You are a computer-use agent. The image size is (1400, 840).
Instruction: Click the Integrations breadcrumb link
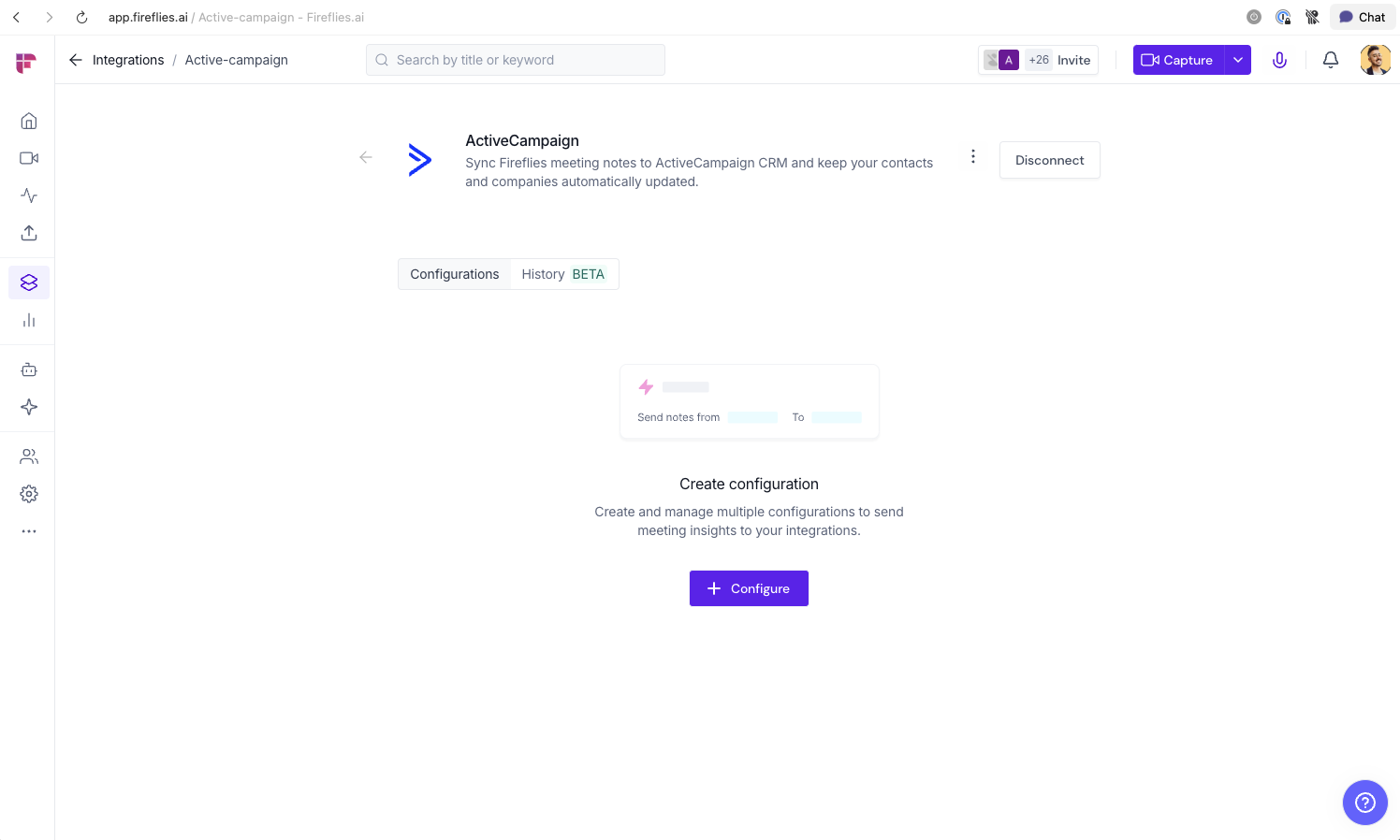pos(128,60)
